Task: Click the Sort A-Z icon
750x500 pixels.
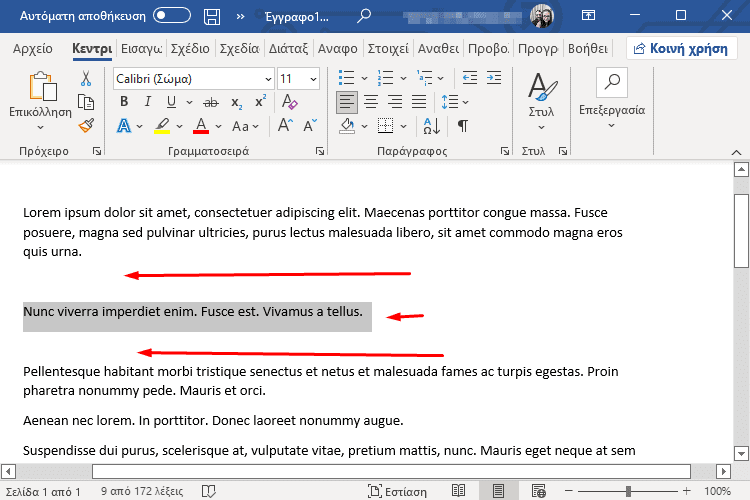Action: pos(431,126)
